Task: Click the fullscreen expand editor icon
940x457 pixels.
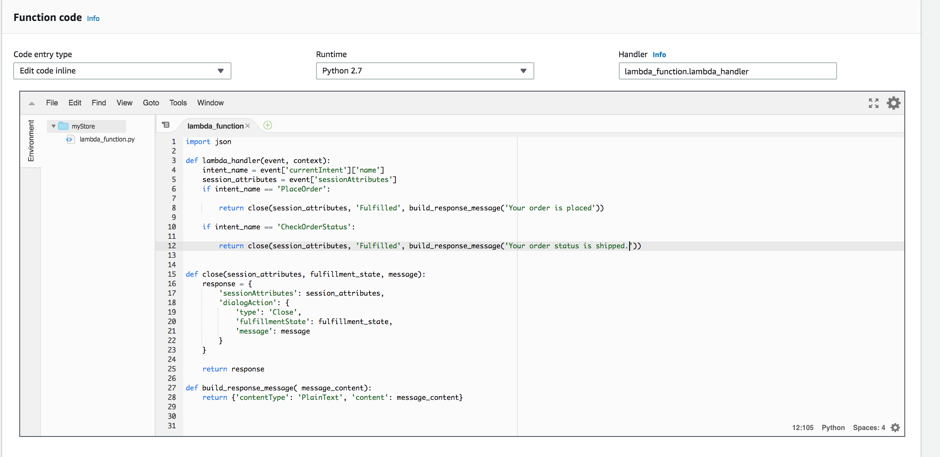Action: 873,103
